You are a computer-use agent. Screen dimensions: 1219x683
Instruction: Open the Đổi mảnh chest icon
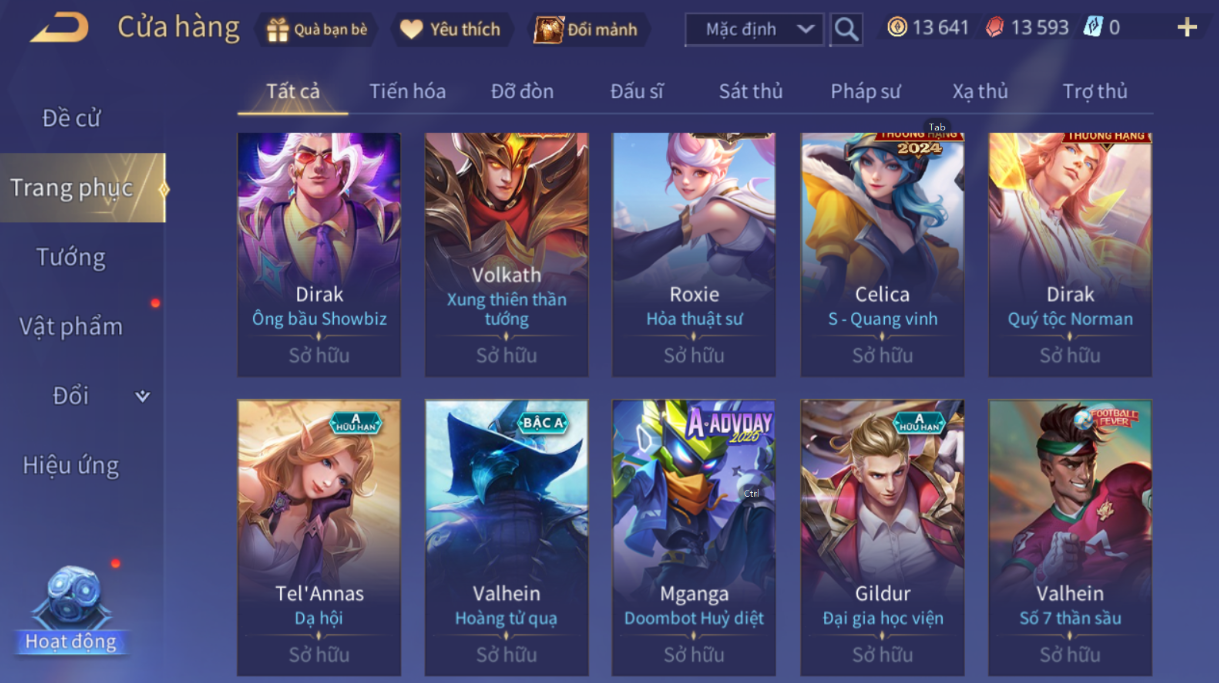(x=548, y=30)
